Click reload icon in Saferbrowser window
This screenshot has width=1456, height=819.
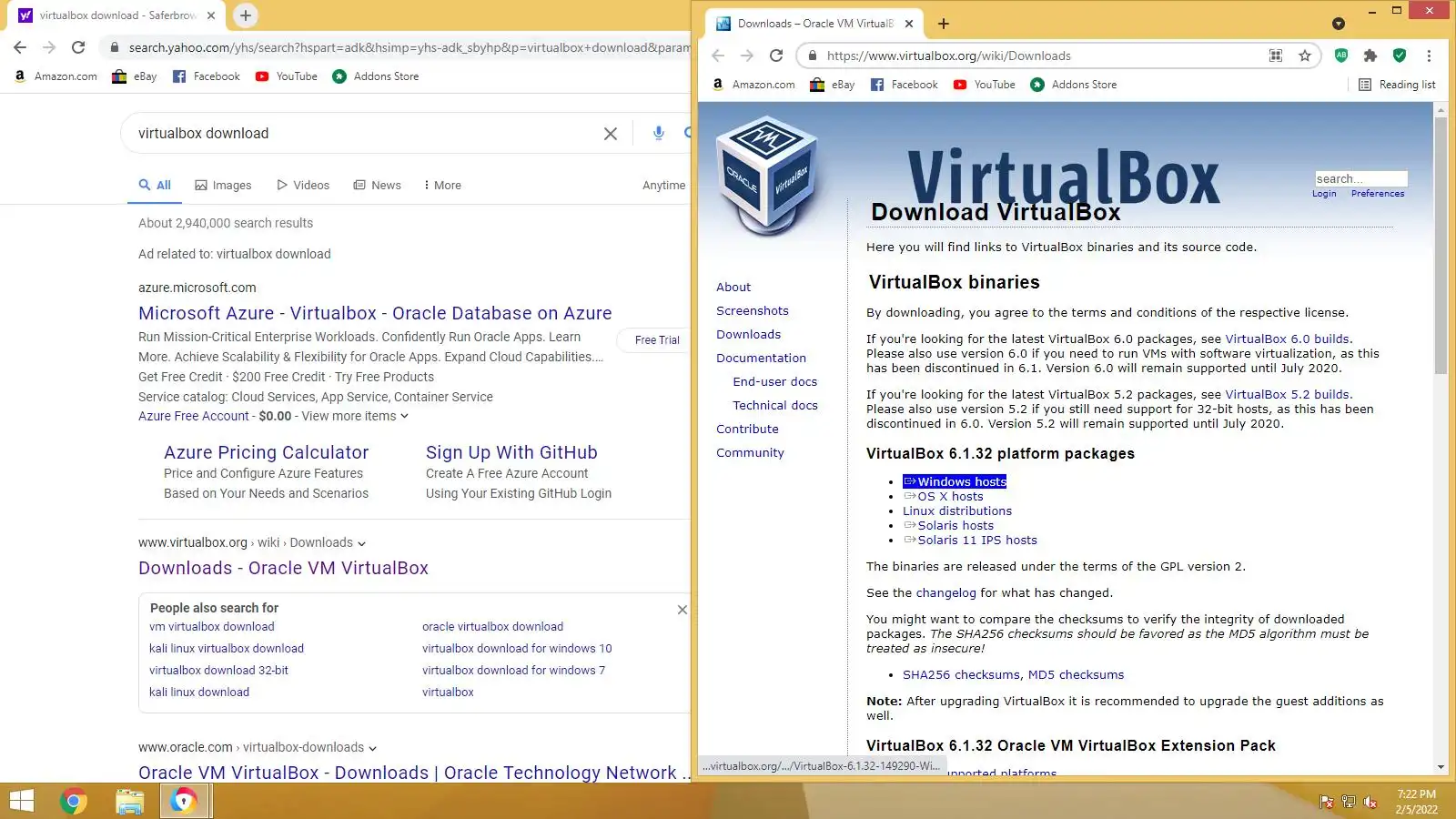pos(78,47)
